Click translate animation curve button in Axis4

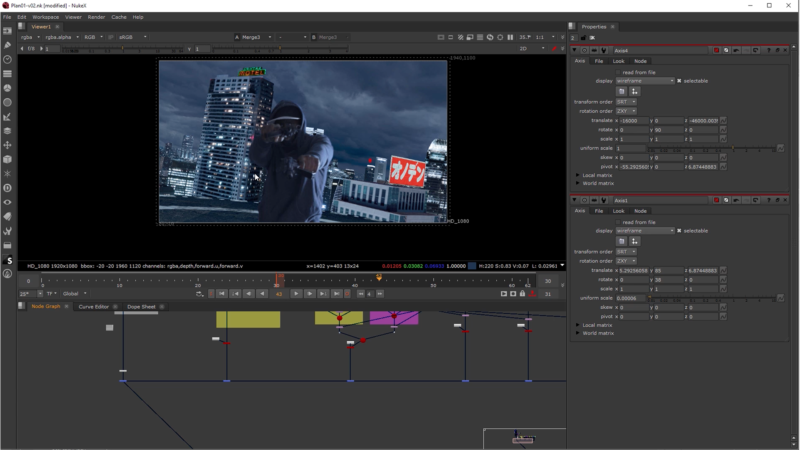point(723,120)
